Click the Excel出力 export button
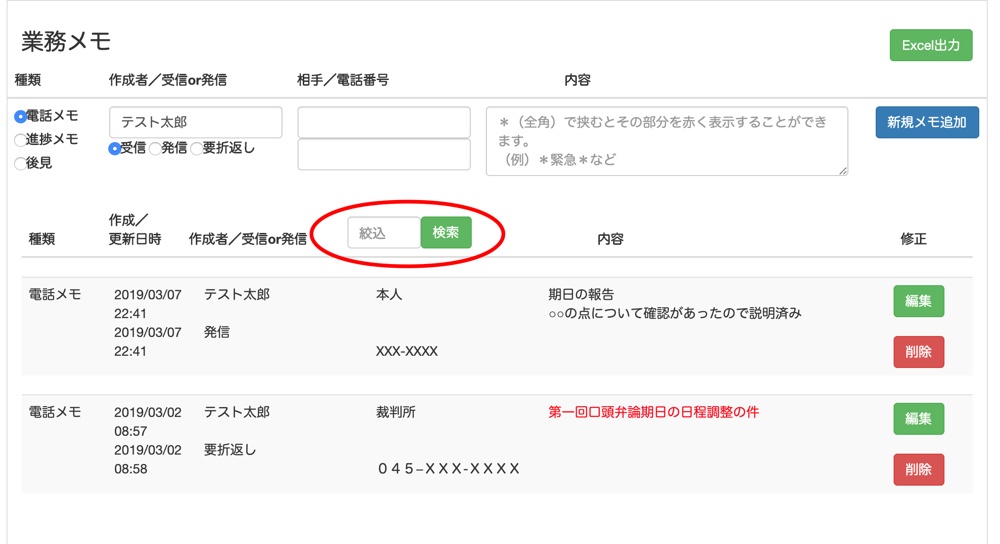 (930, 45)
